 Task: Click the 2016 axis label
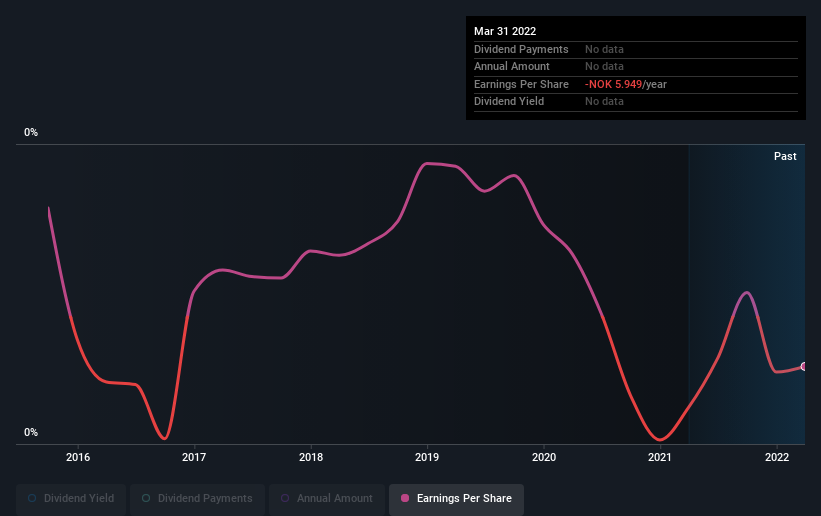(x=78, y=457)
